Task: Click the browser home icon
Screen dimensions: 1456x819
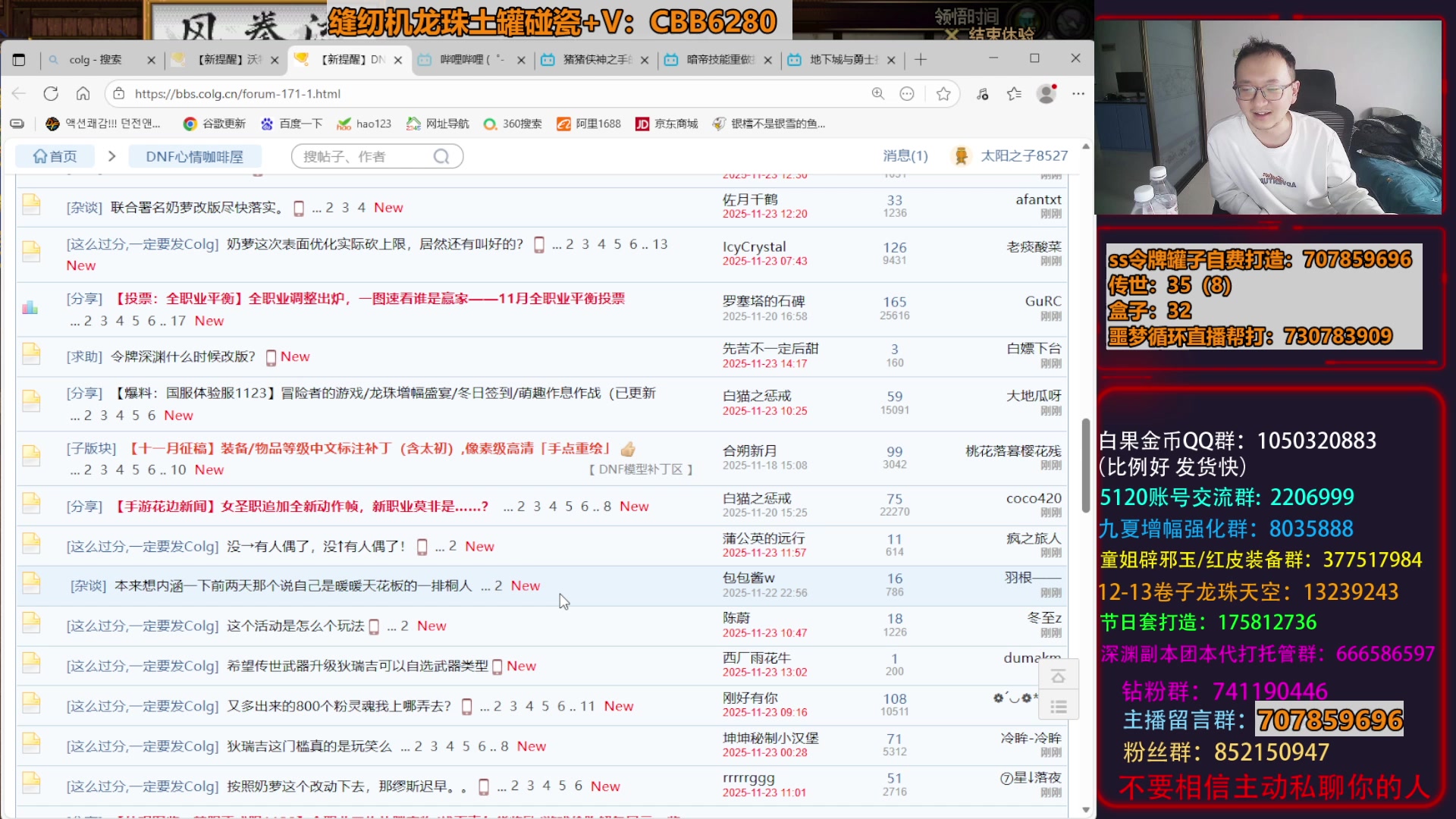Action: 83,93
